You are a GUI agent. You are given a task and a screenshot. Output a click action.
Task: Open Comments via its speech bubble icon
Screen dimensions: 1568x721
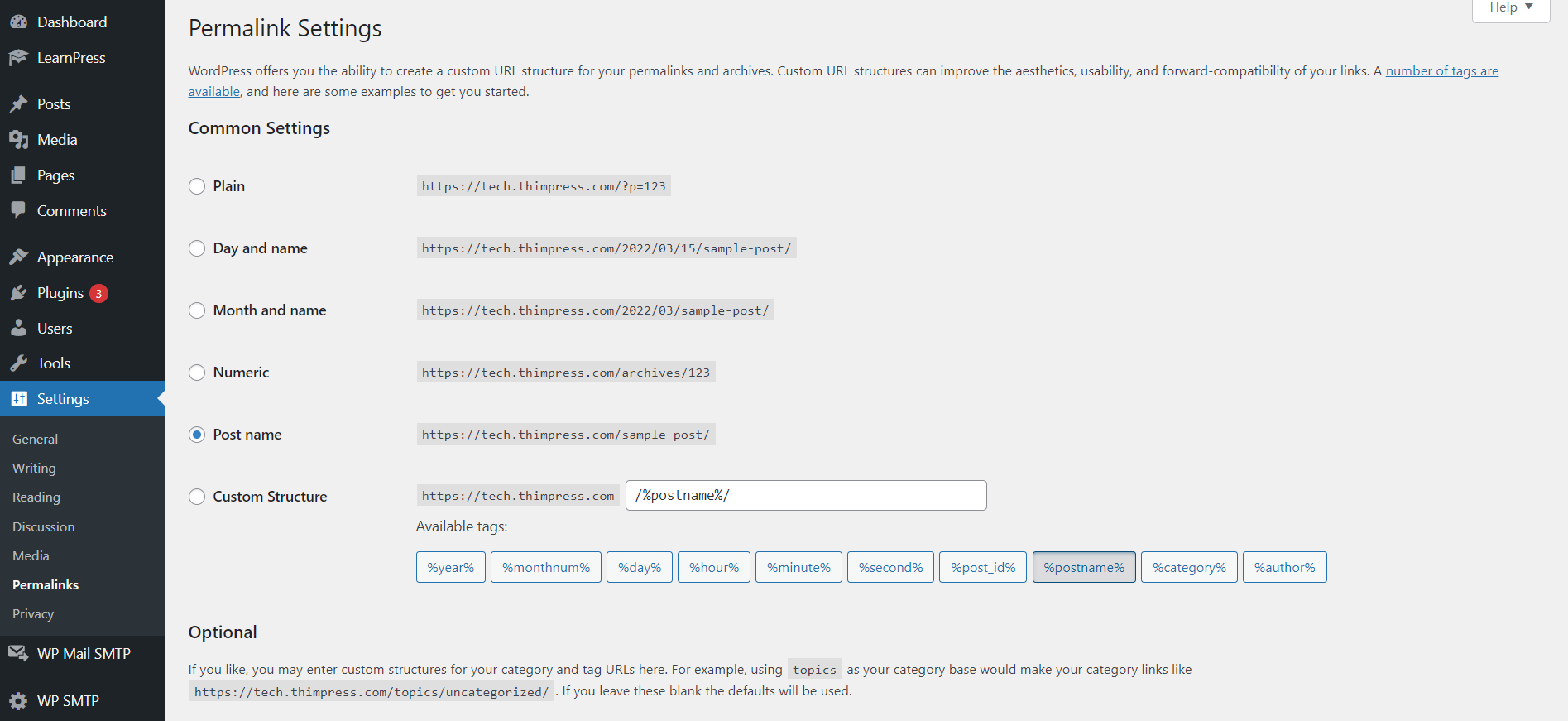(x=20, y=210)
